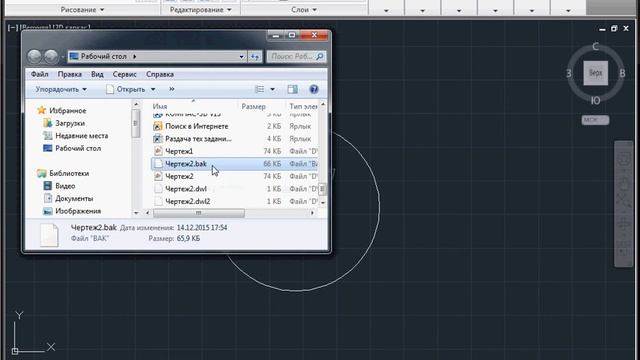Viewport: 640px width, 360px height.
Task: Select Рабочий стол in sidebar
Action: click(72, 149)
